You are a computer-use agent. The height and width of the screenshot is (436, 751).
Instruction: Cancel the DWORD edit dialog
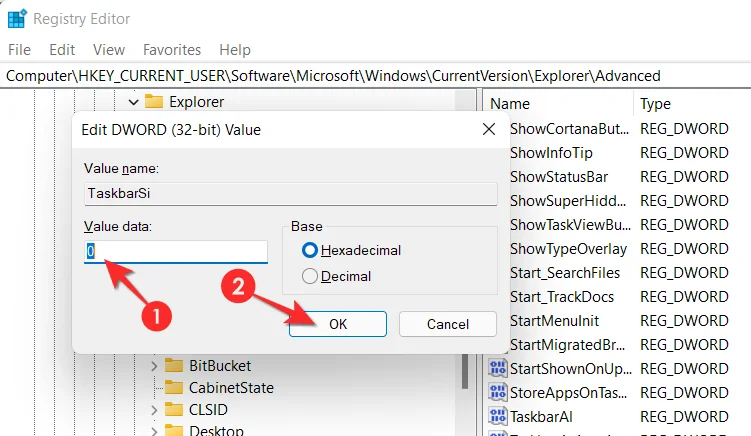[448, 324]
